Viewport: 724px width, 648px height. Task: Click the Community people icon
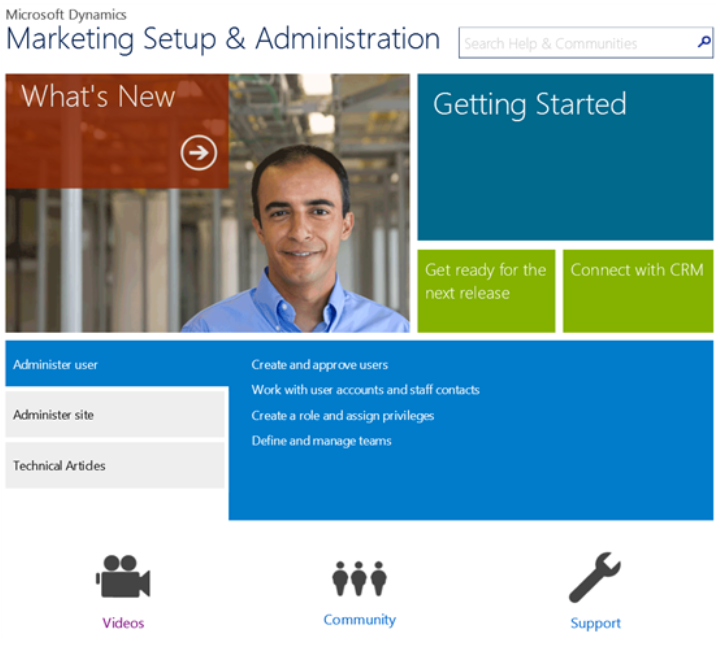[359, 578]
